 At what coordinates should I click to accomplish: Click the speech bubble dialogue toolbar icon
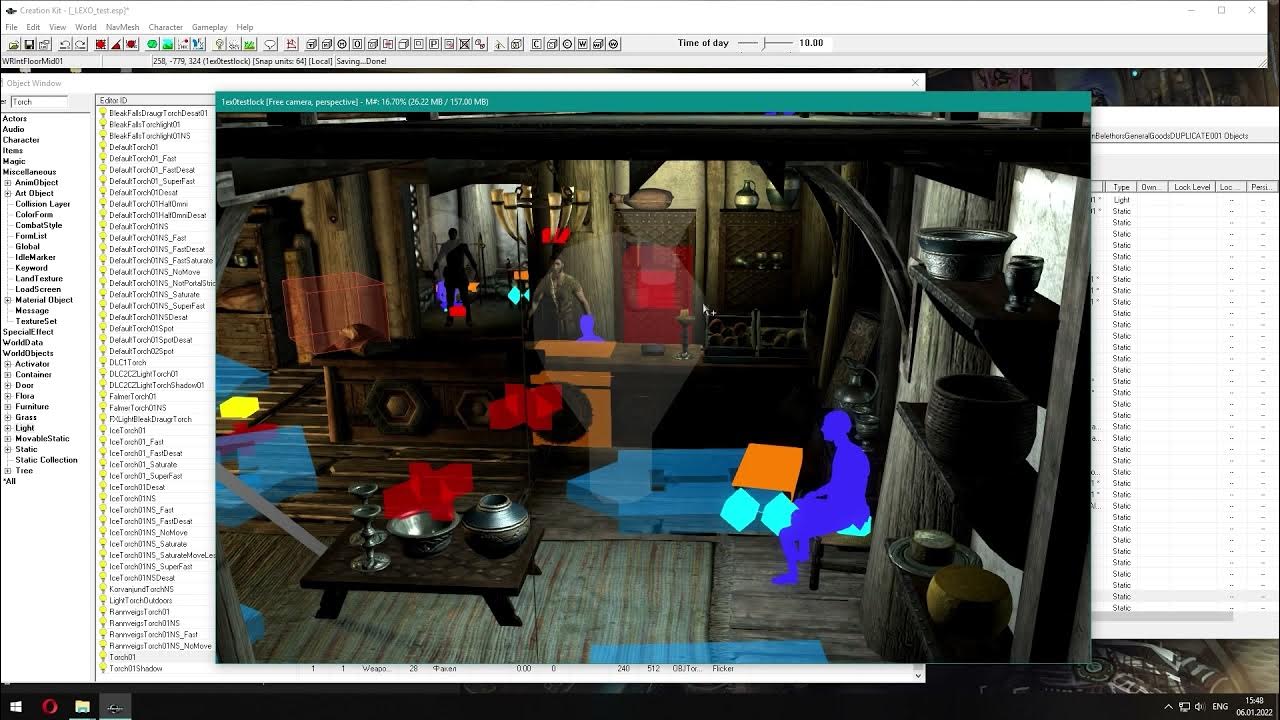click(x=270, y=44)
